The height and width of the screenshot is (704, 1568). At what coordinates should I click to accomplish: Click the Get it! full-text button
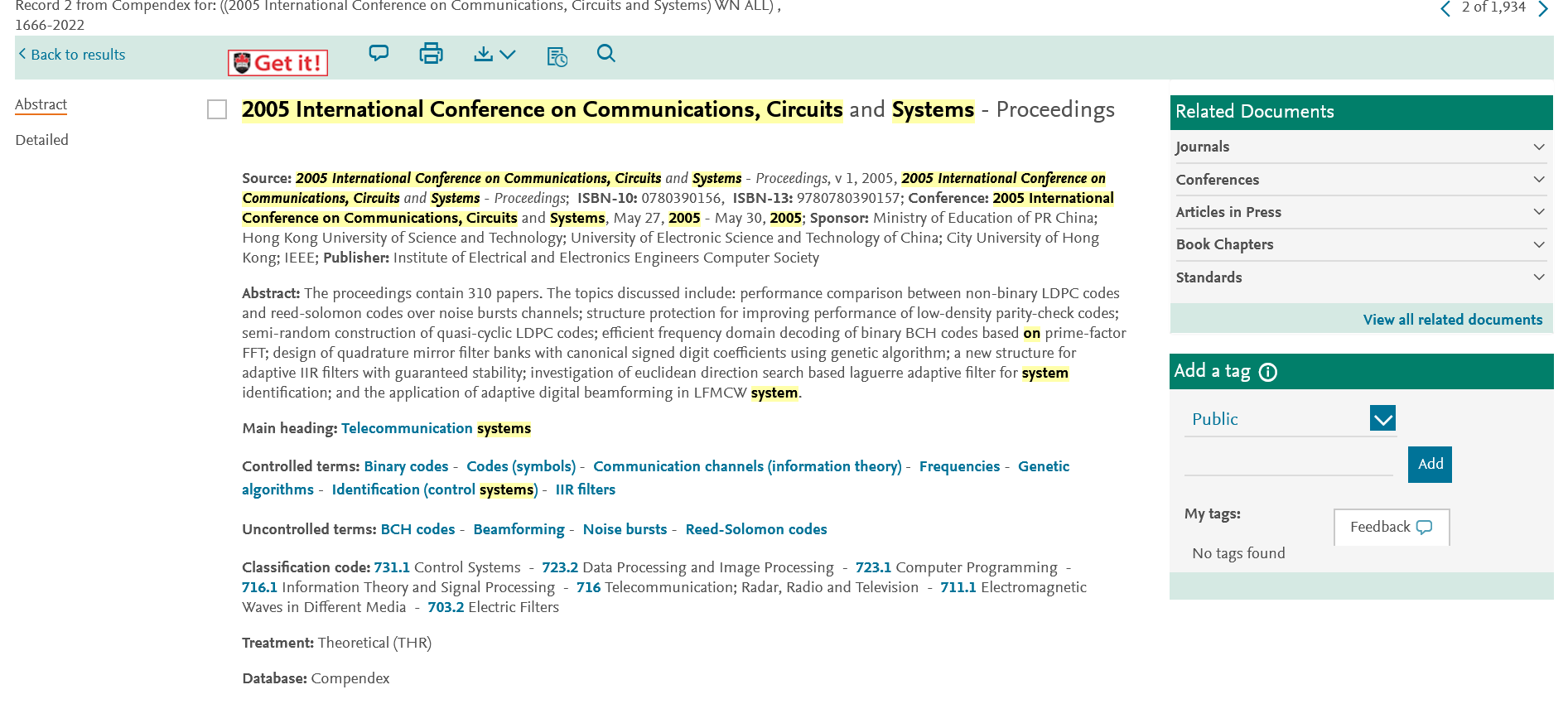coord(278,63)
